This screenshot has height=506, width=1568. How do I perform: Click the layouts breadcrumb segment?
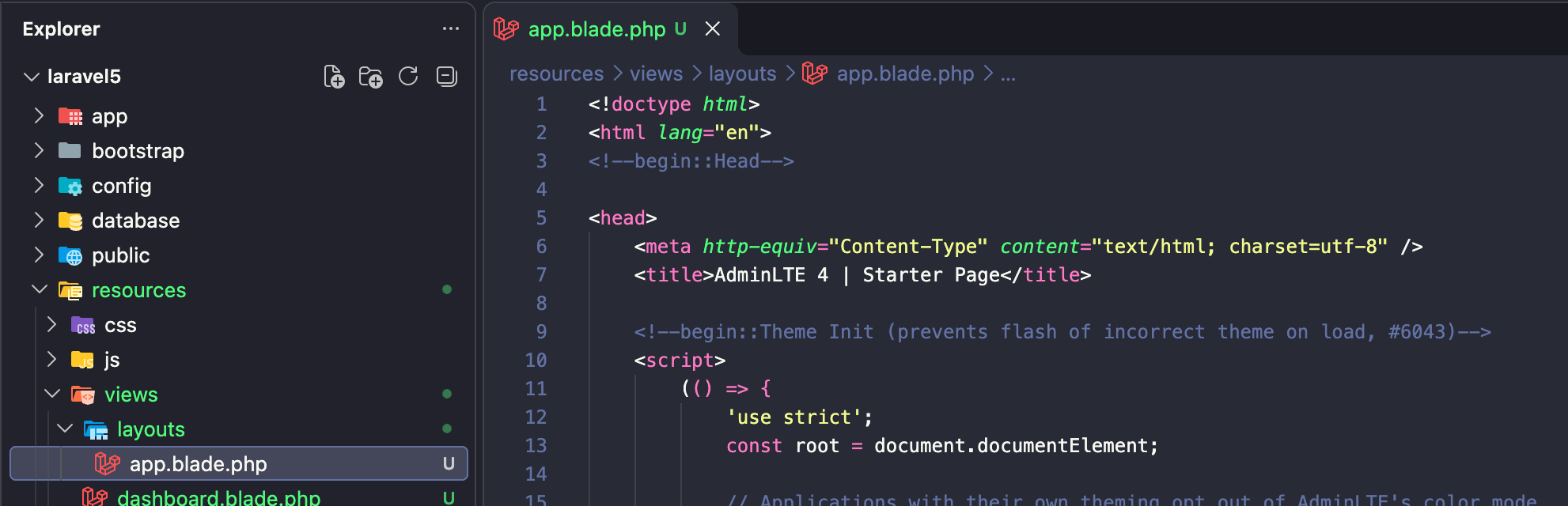[742, 74]
